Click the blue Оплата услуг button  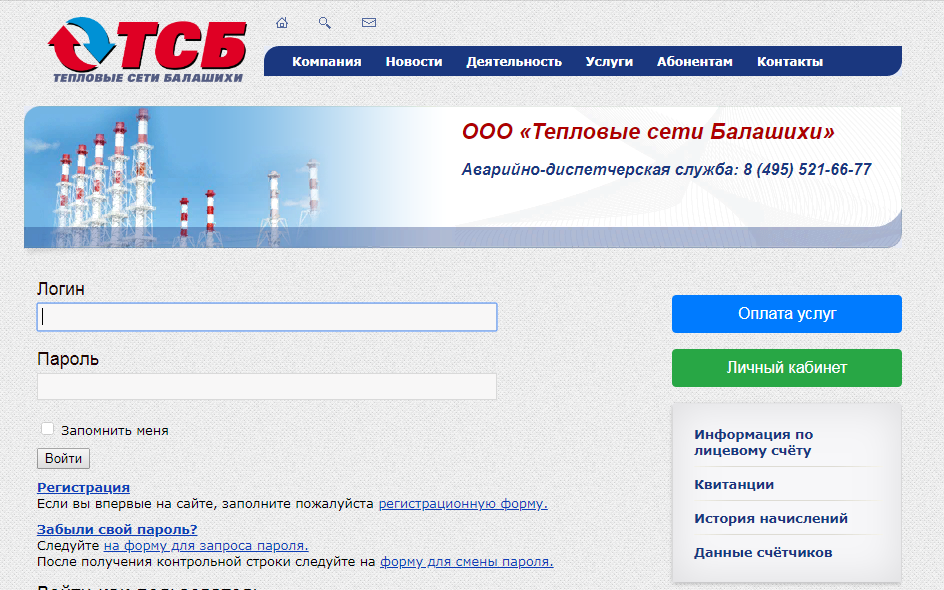pyautogui.click(x=787, y=314)
